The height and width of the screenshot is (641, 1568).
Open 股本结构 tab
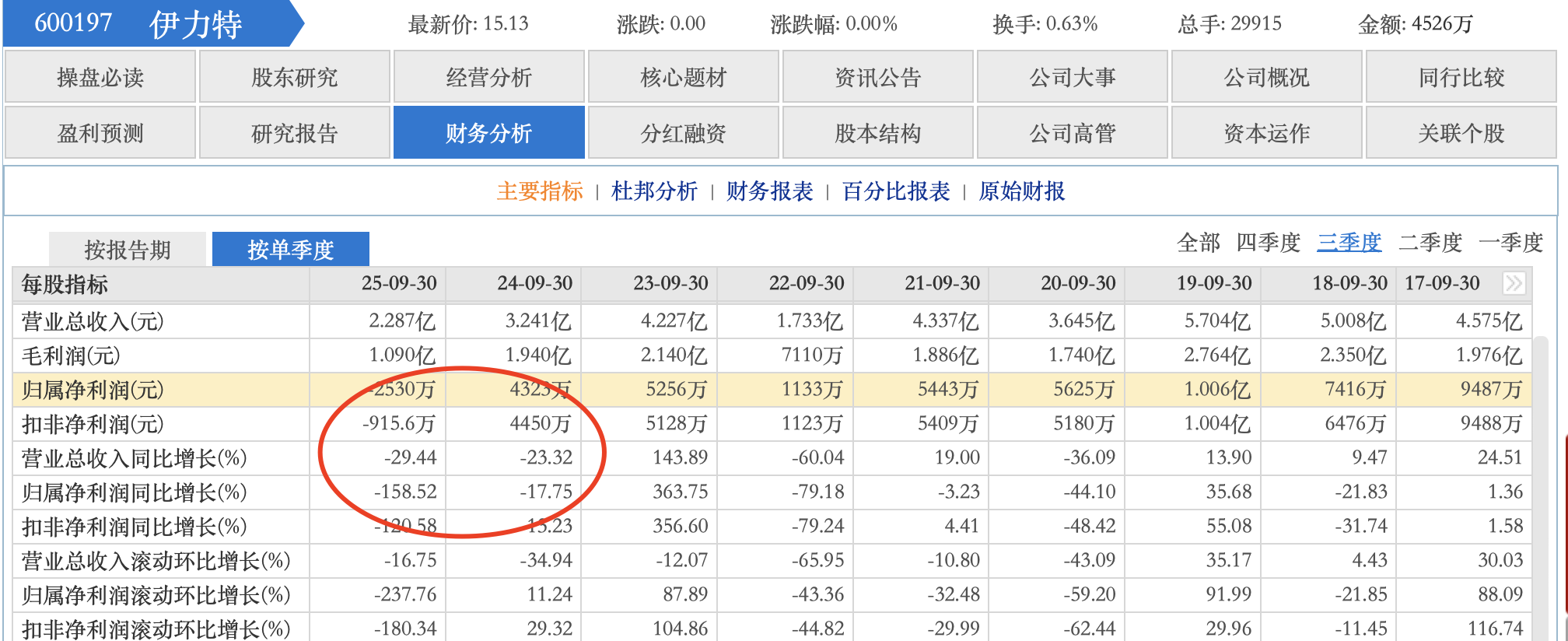[x=878, y=133]
